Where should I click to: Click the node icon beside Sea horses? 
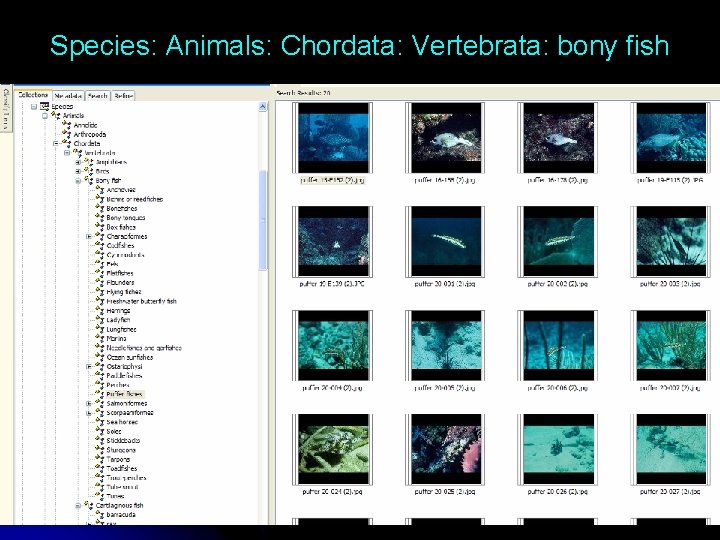click(x=100, y=422)
